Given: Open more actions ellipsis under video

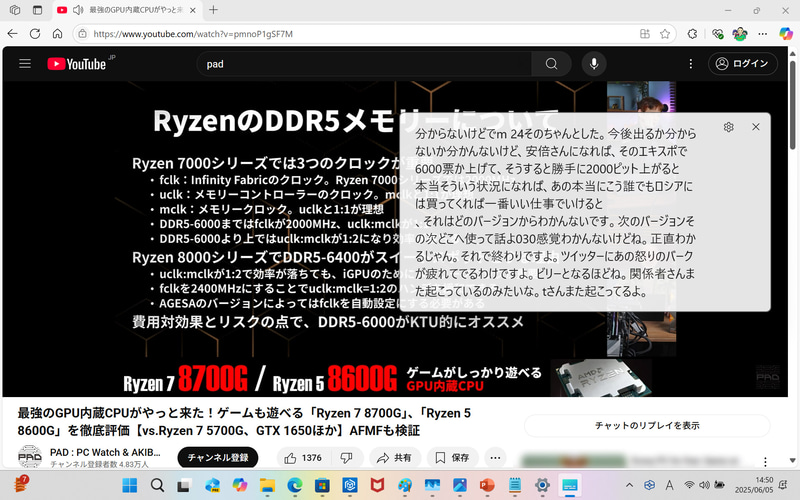Looking at the screenshot, I should (x=495, y=458).
